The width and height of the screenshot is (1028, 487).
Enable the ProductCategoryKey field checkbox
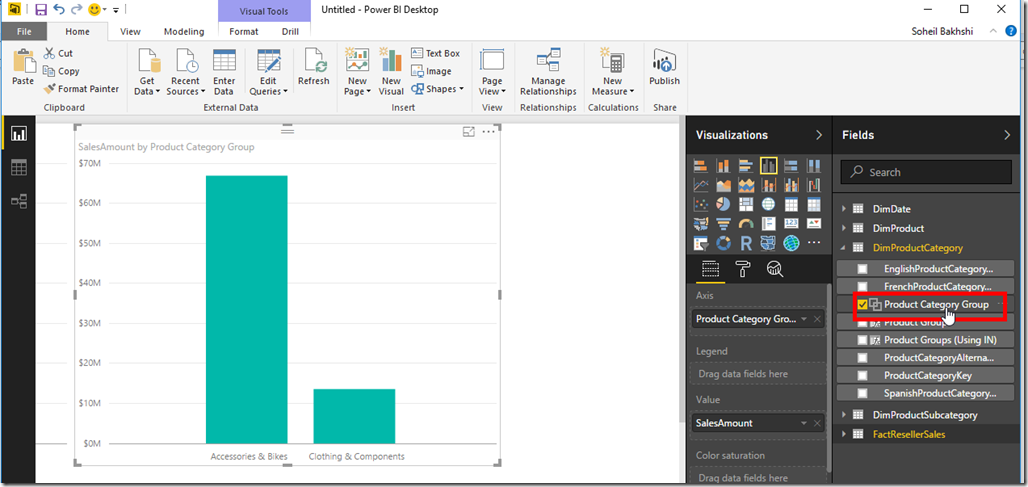tap(862, 376)
